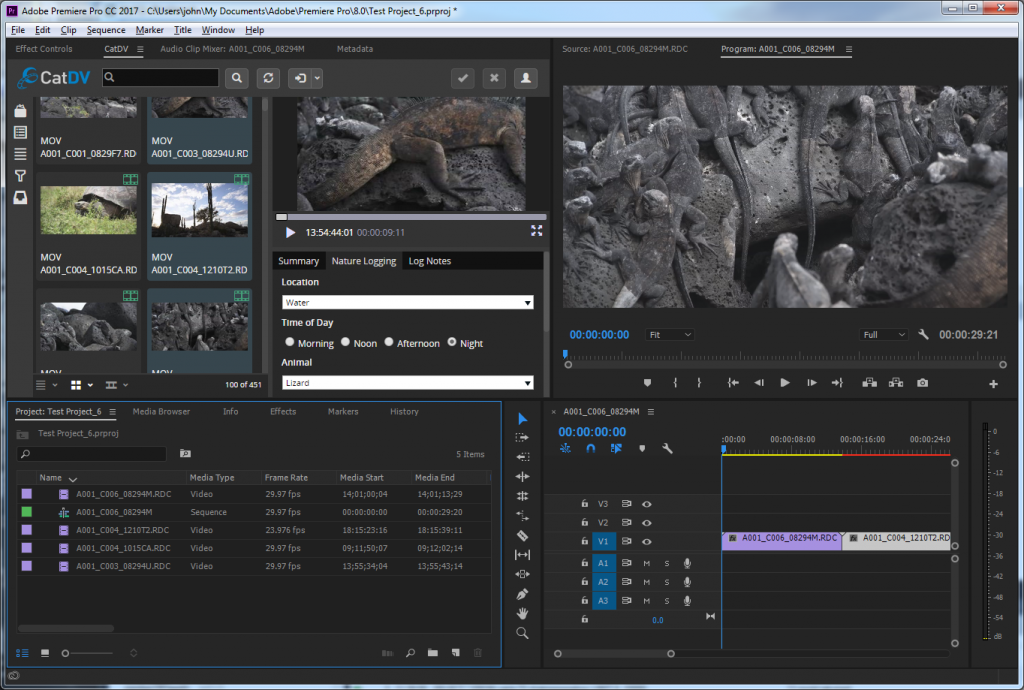1024x690 pixels.
Task: Select the Razor tool in tools panel
Action: pyautogui.click(x=522, y=535)
